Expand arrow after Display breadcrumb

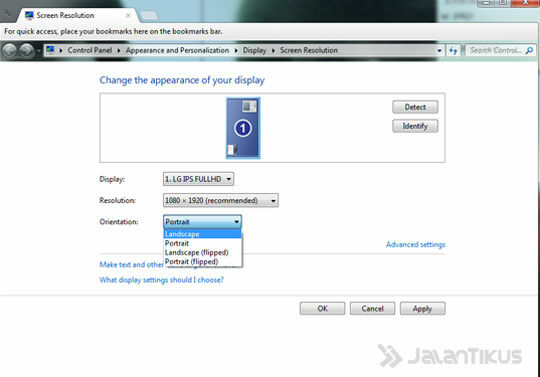273,51
